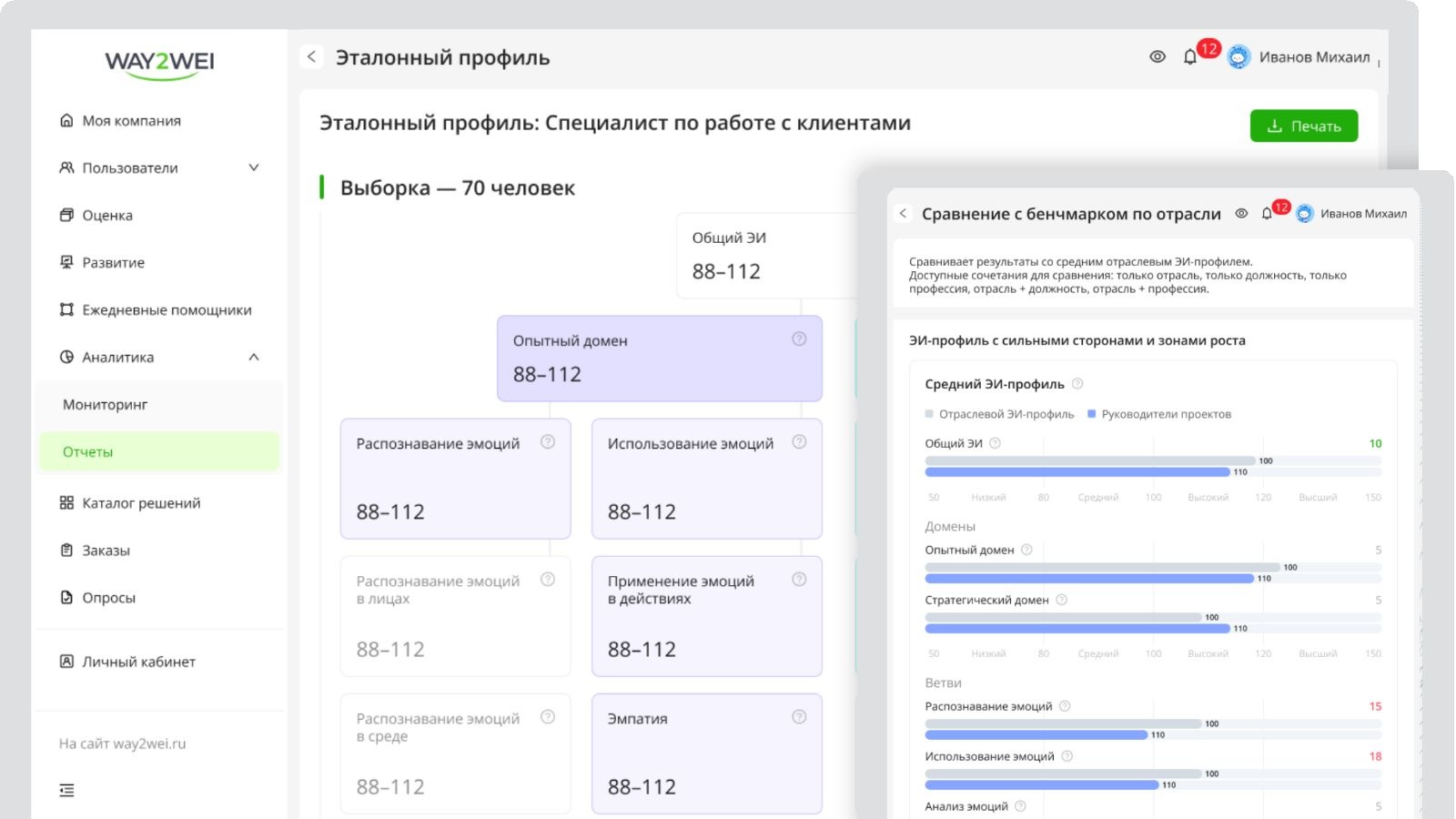This screenshot has height=819, width=1456.
Task: Open notifications bell in benchmark window
Action: [x=1267, y=213]
